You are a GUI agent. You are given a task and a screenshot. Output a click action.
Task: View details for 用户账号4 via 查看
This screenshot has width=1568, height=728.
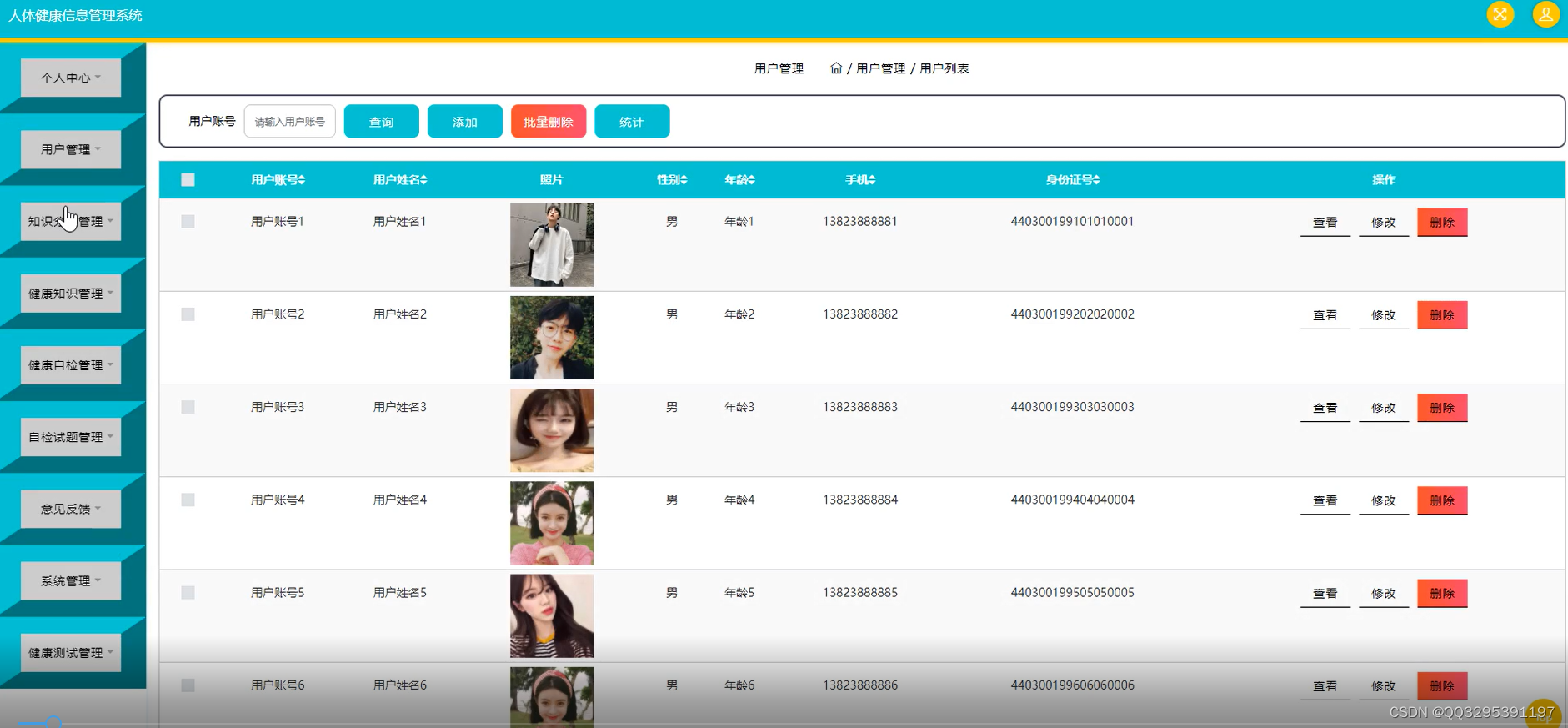(1325, 500)
